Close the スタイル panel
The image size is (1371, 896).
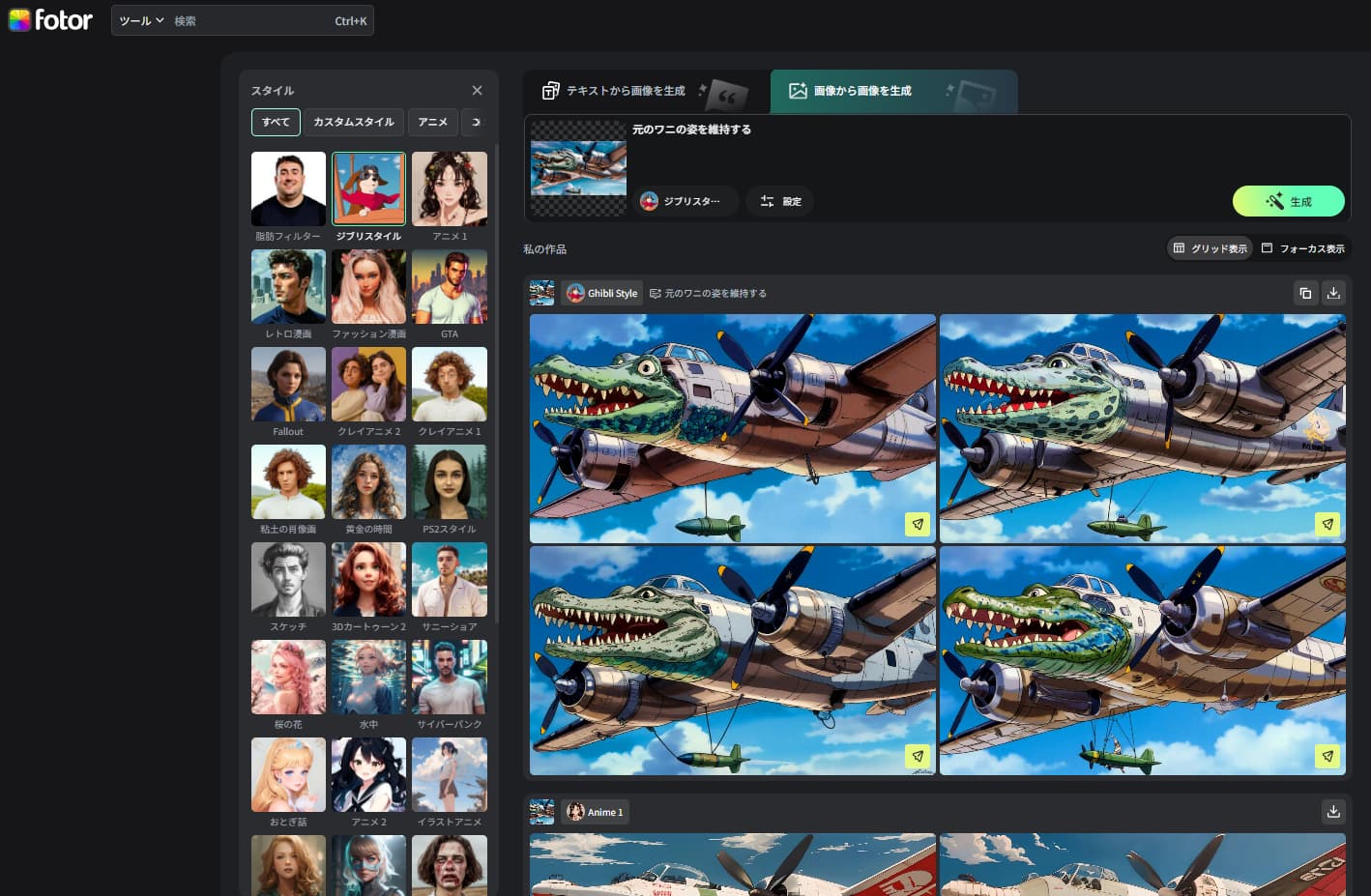point(477,90)
